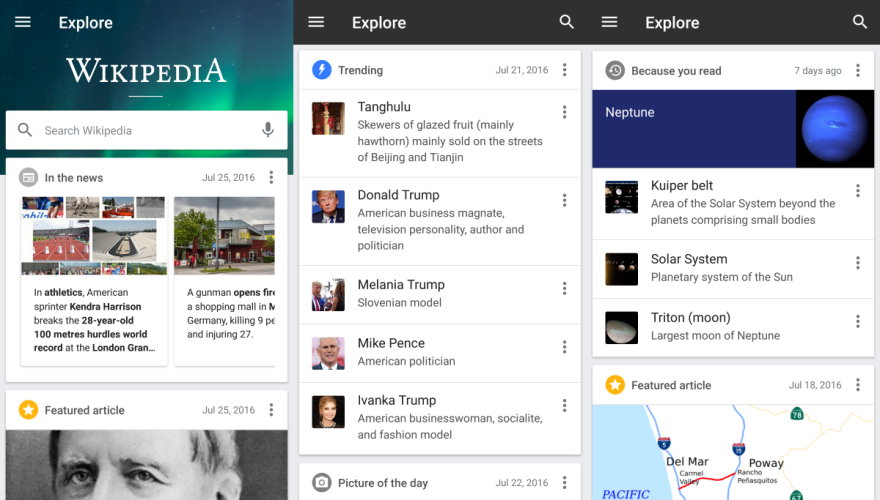Image resolution: width=880 pixels, height=500 pixels.
Task: Click the Kuiper belt thumbnail image
Action: coord(621,197)
